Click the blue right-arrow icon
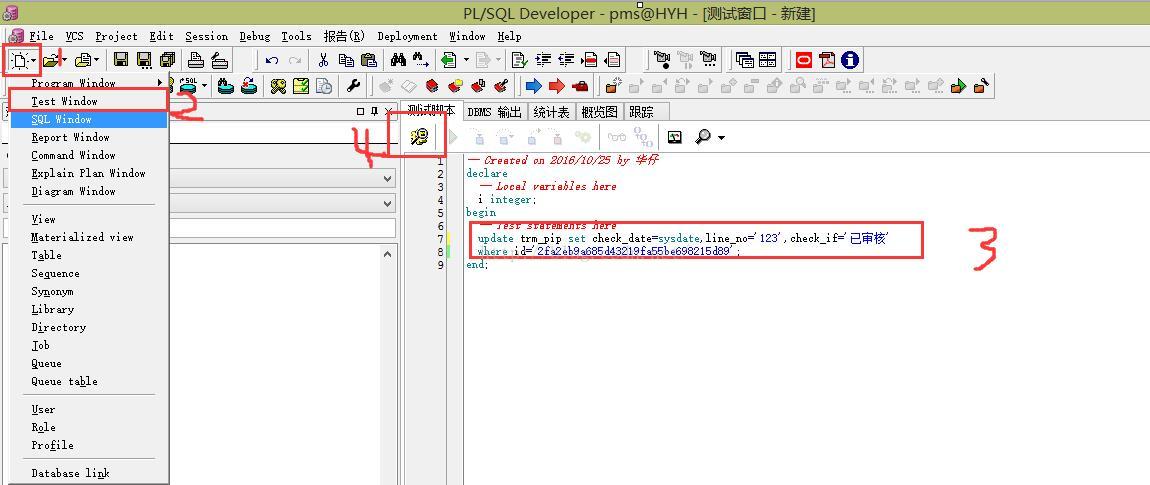 (534, 86)
